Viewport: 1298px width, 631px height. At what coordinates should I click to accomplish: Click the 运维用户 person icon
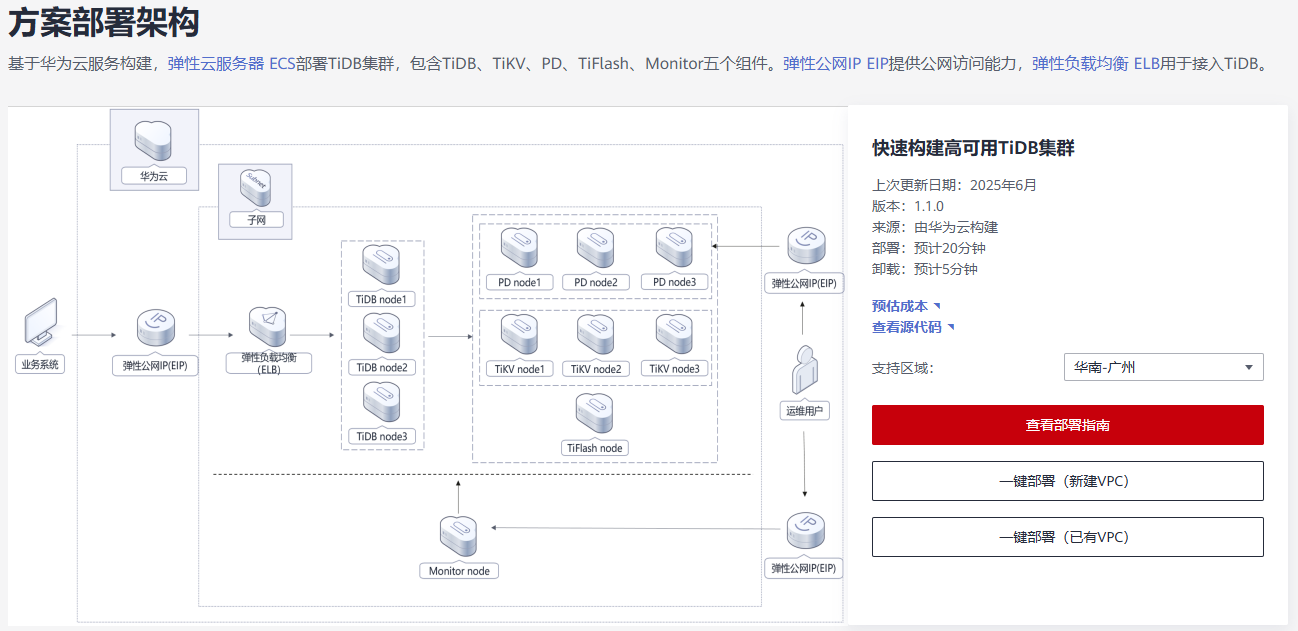point(805,369)
